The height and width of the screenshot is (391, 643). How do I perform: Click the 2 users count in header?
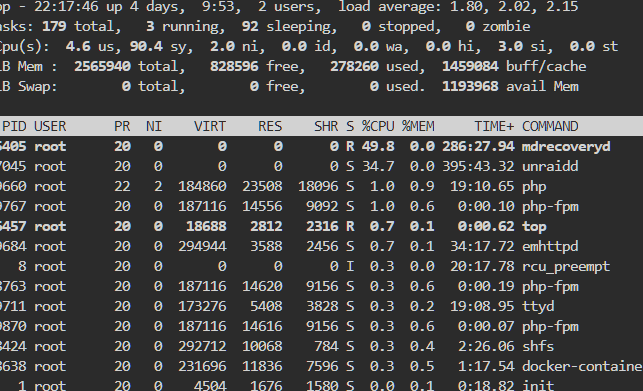pos(287,7)
